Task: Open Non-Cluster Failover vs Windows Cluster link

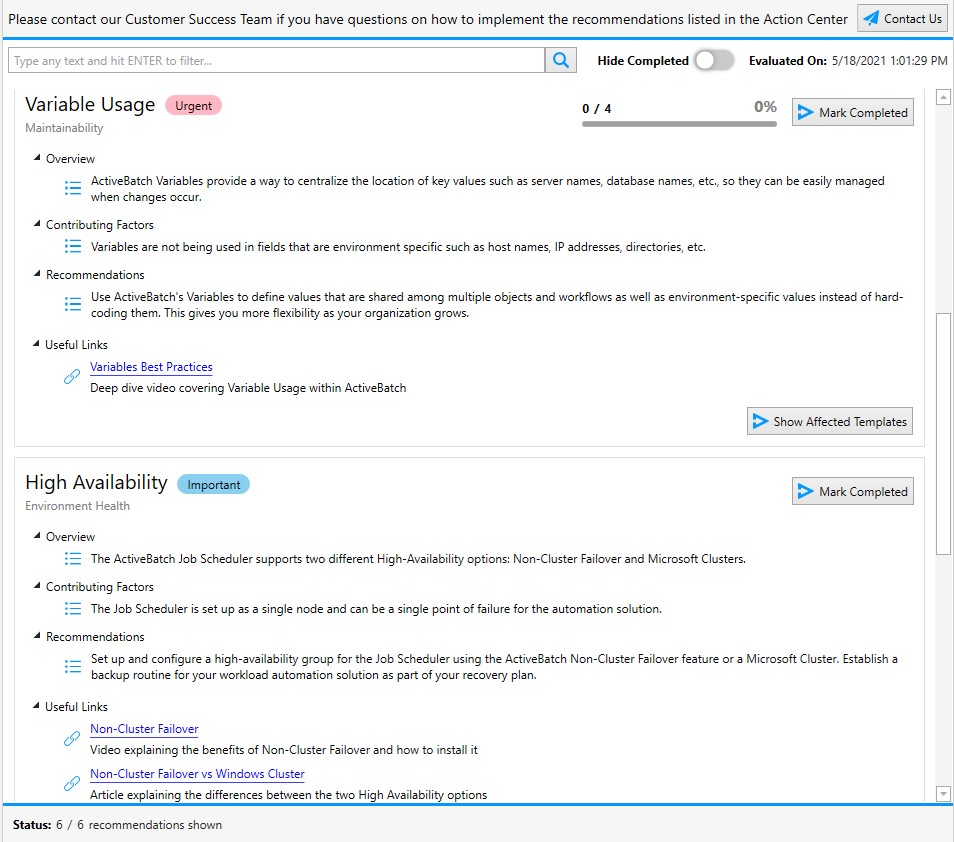Action: coord(197,774)
